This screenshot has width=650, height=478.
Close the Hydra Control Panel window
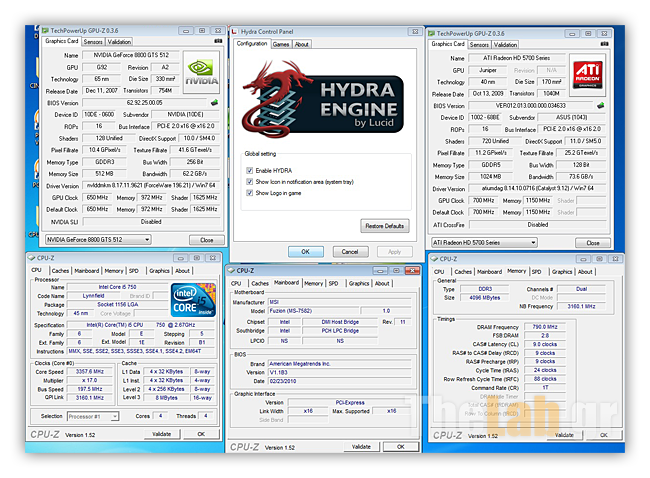coord(415,32)
